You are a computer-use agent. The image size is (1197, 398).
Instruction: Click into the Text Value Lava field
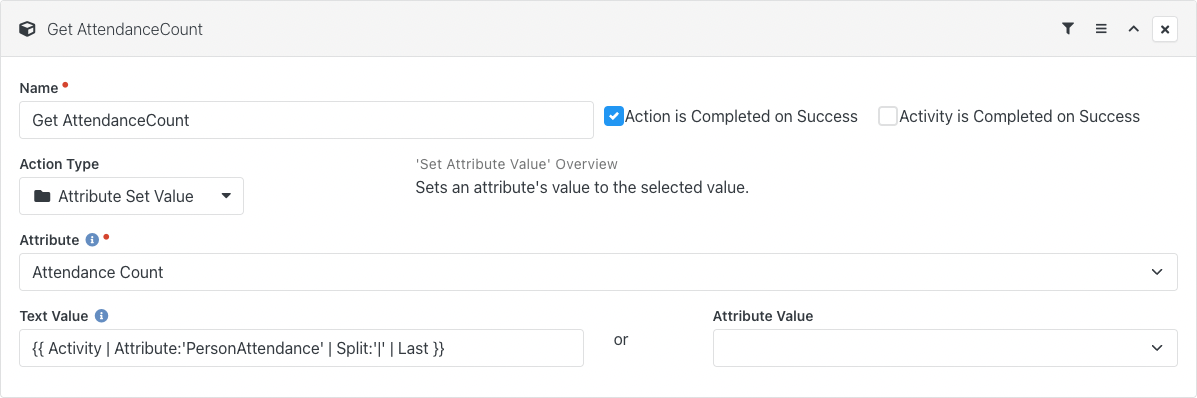[x=302, y=348]
